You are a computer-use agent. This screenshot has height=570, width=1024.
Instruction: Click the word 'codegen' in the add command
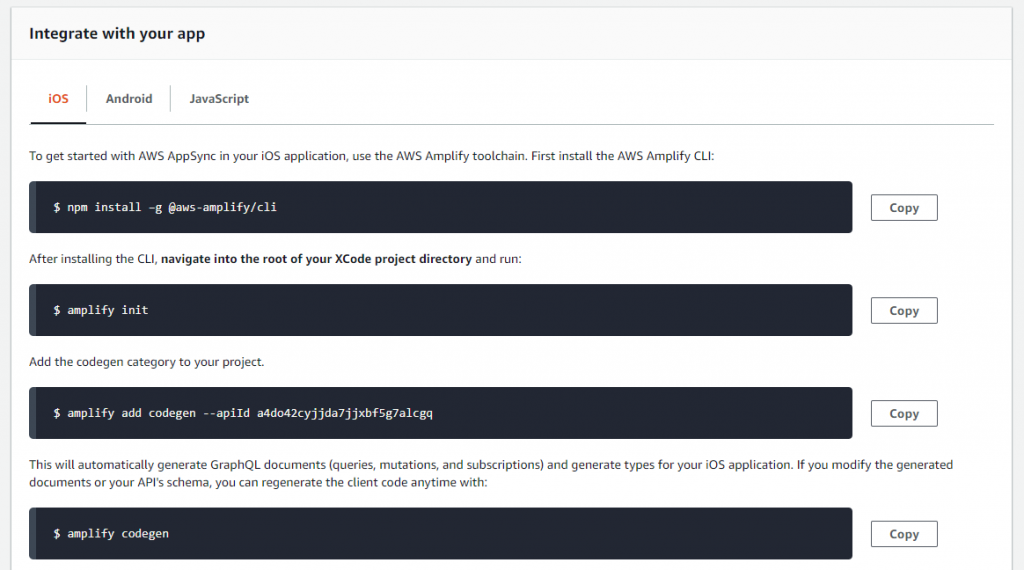tap(172, 413)
